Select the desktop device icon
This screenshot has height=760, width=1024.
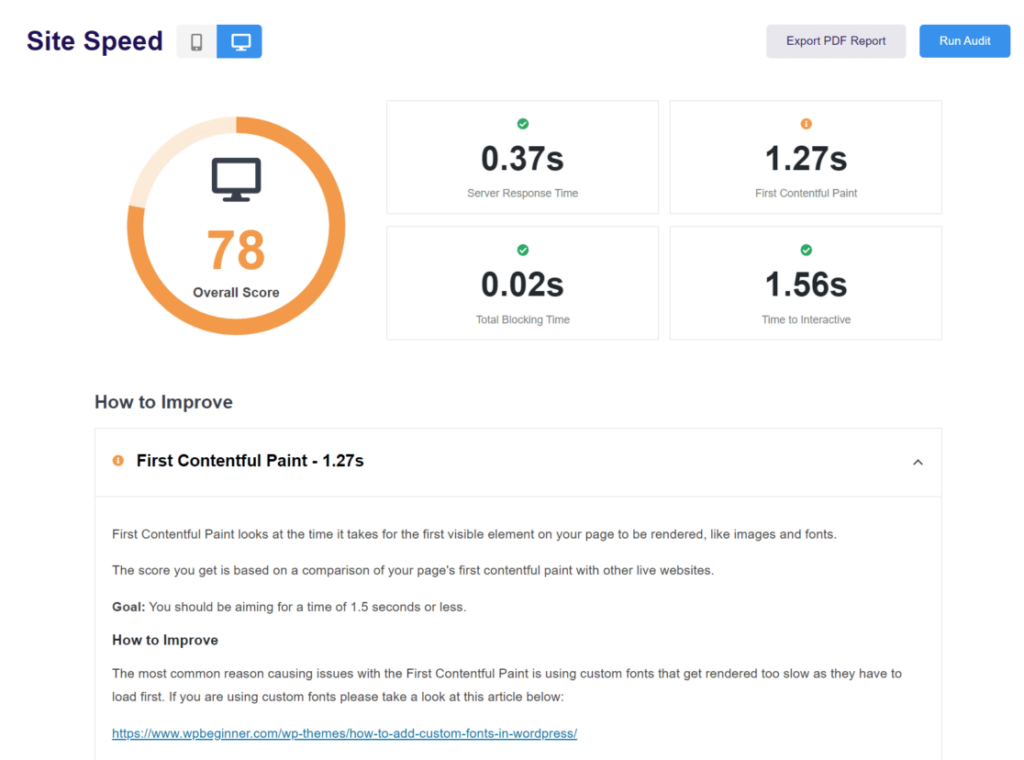click(x=238, y=41)
